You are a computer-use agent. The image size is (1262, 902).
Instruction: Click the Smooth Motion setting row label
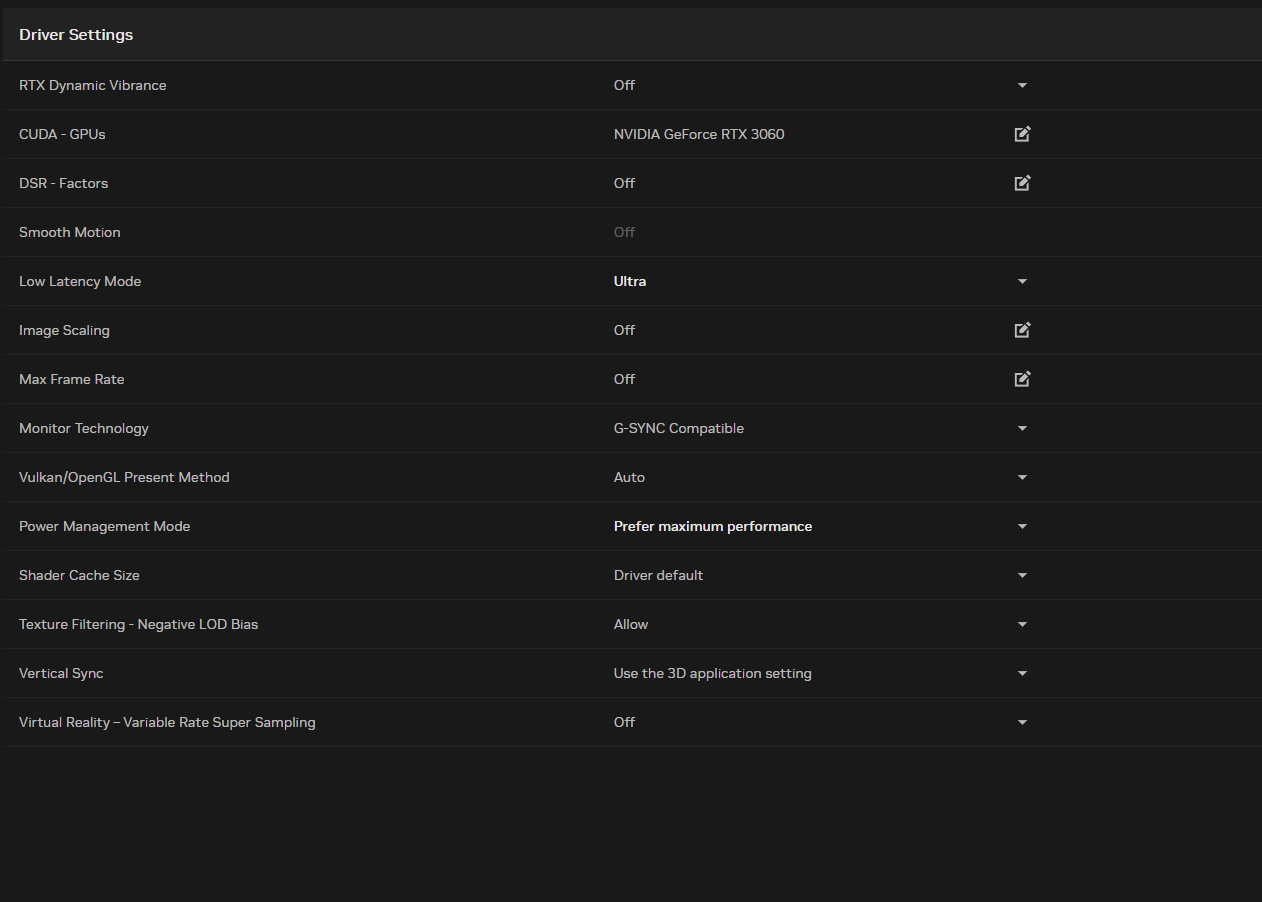tap(70, 232)
